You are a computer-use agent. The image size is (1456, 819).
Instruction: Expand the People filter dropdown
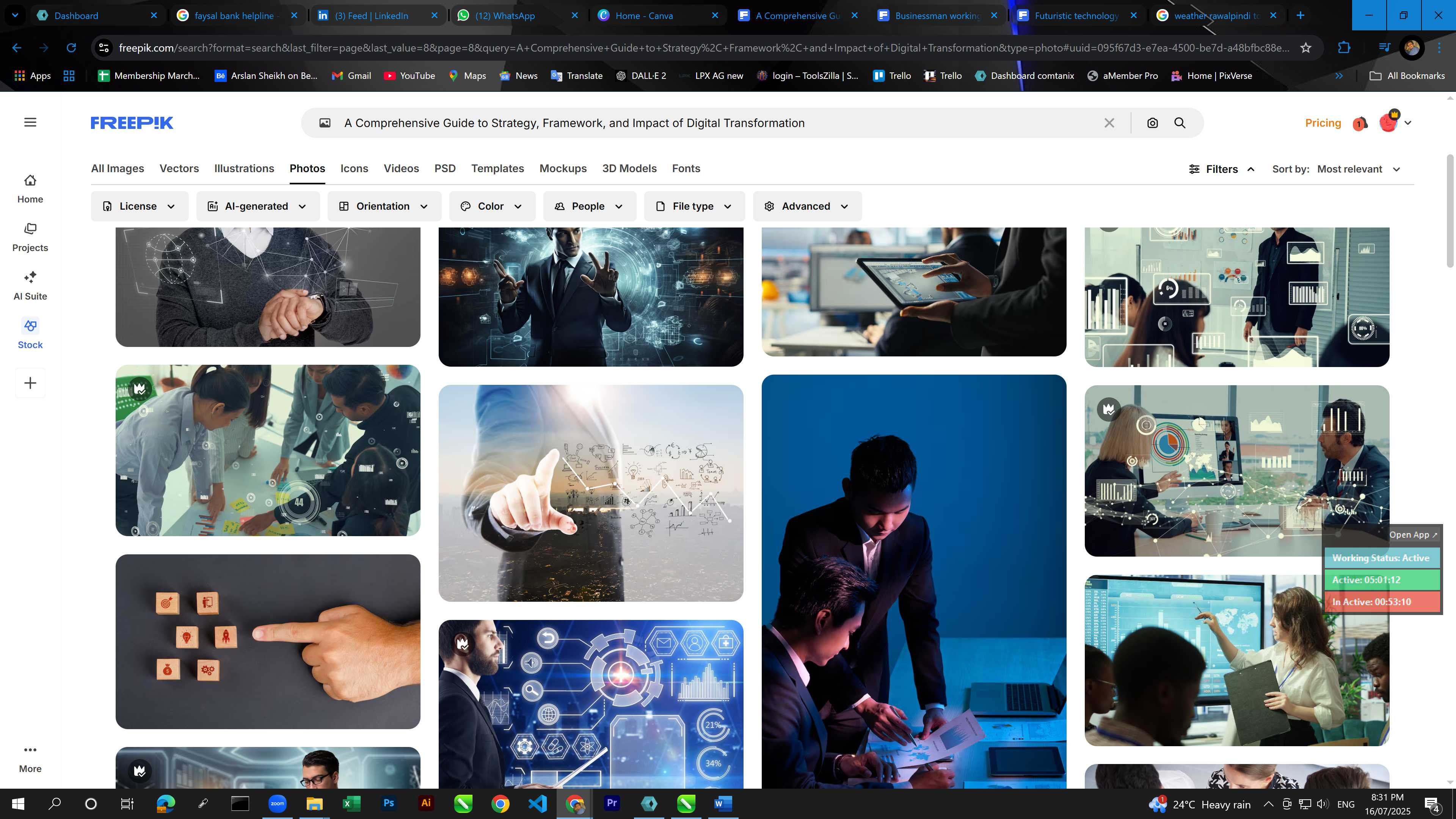pyautogui.click(x=590, y=206)
